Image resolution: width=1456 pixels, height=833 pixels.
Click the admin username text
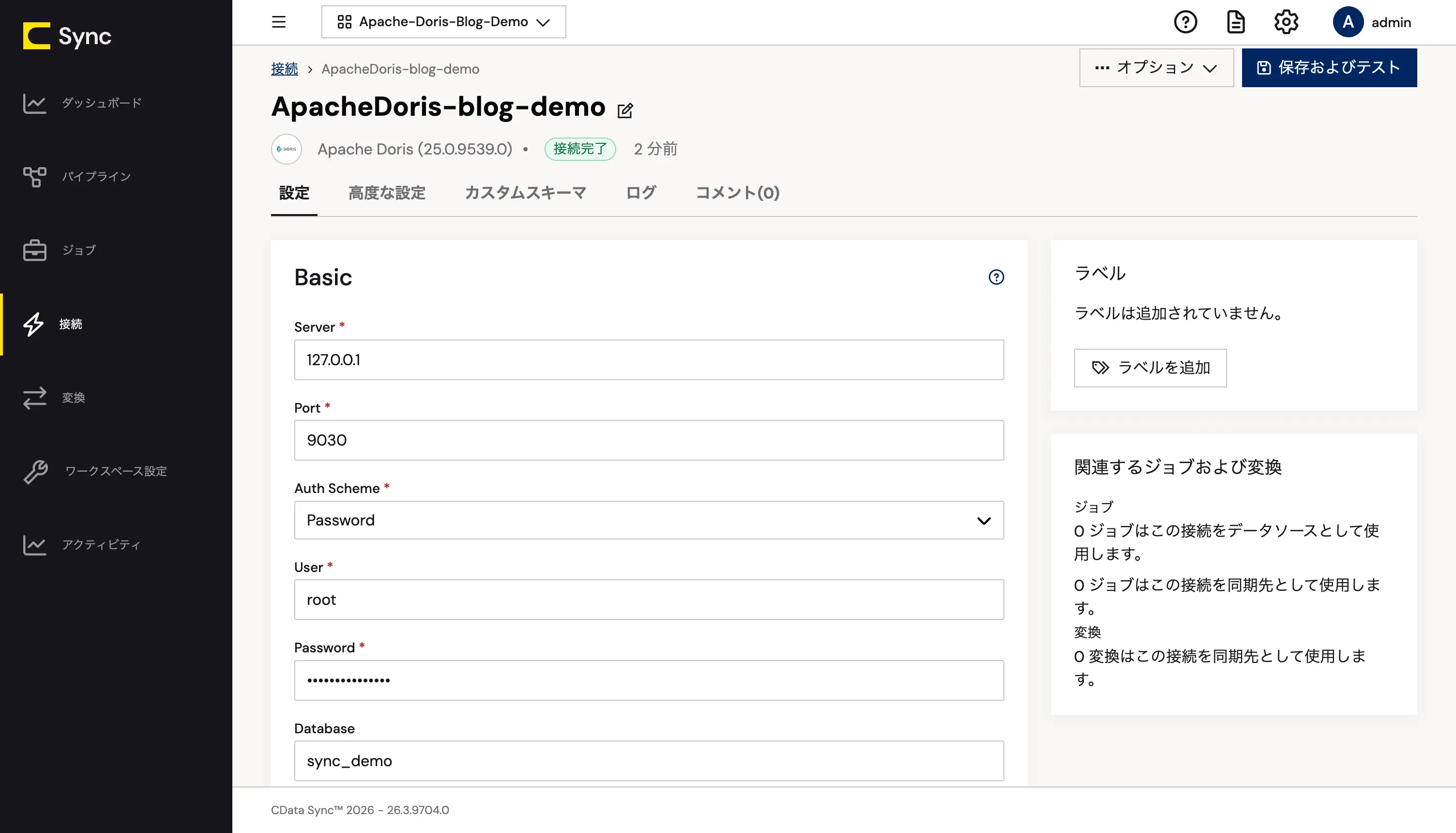pos(1391,22)
